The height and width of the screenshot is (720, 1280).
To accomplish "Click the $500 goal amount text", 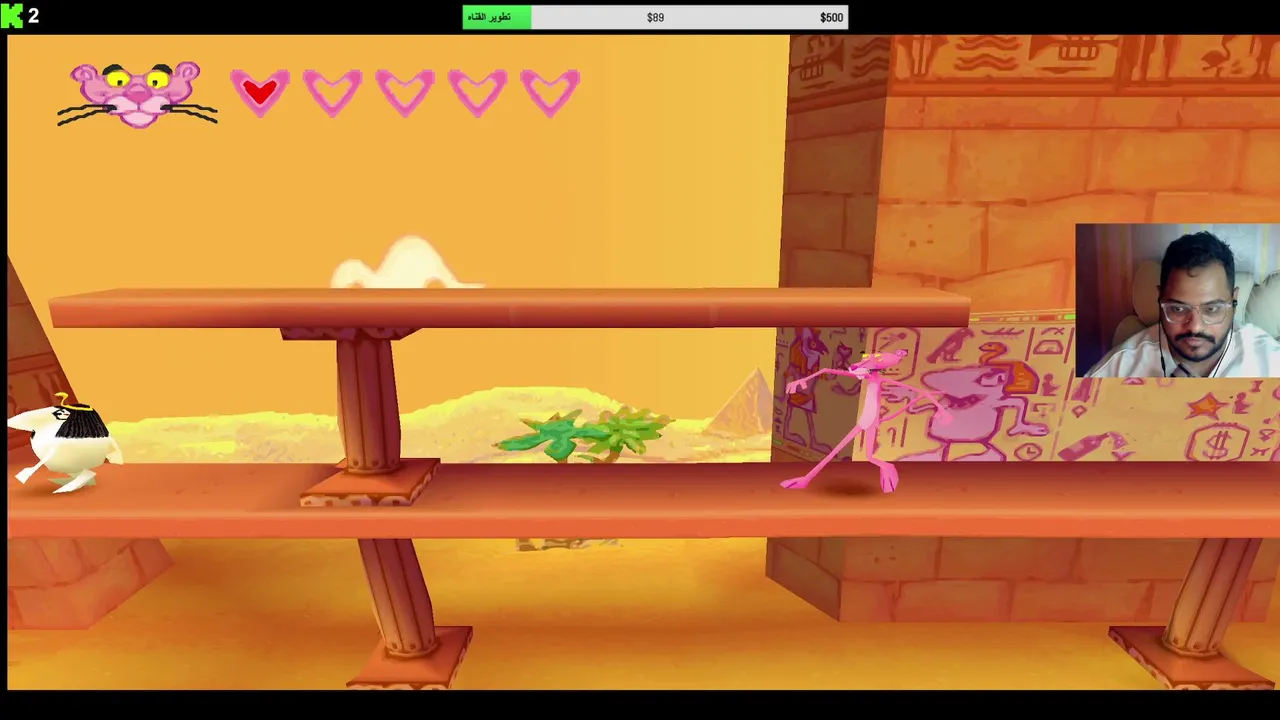I will click(831, 17).
